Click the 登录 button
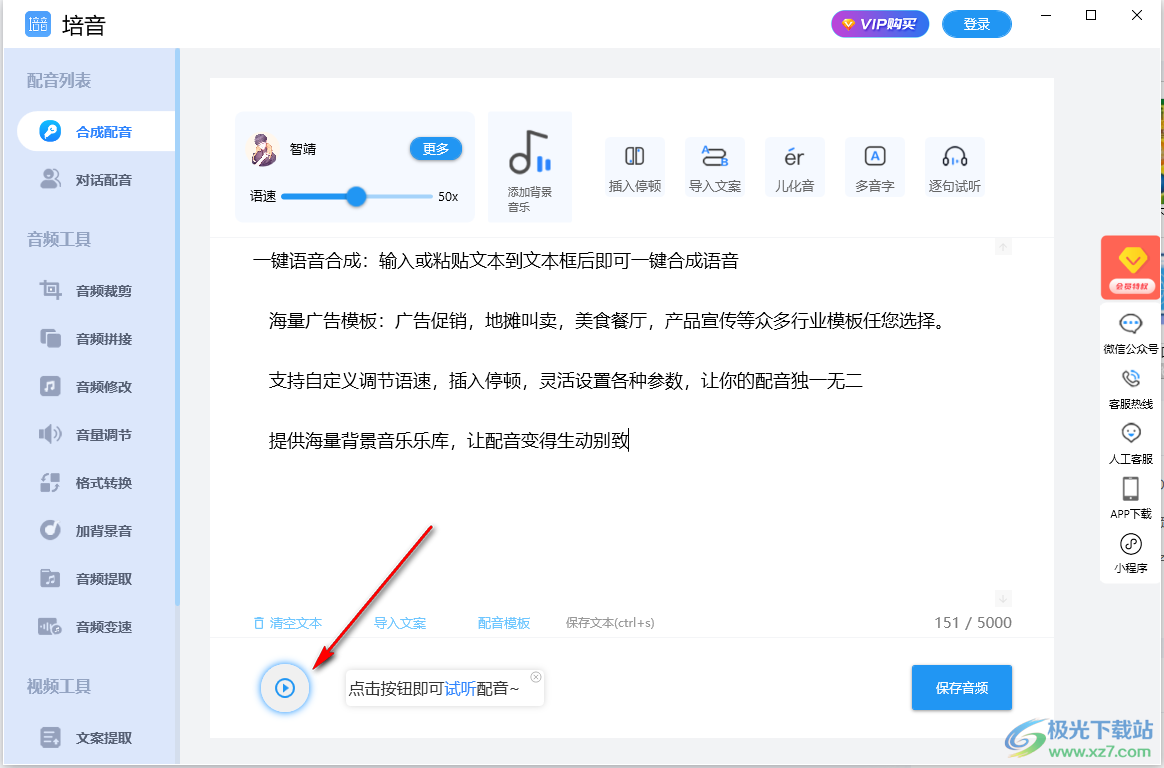The width and height of the screenshot is (1164, 768). pos(976,24)
